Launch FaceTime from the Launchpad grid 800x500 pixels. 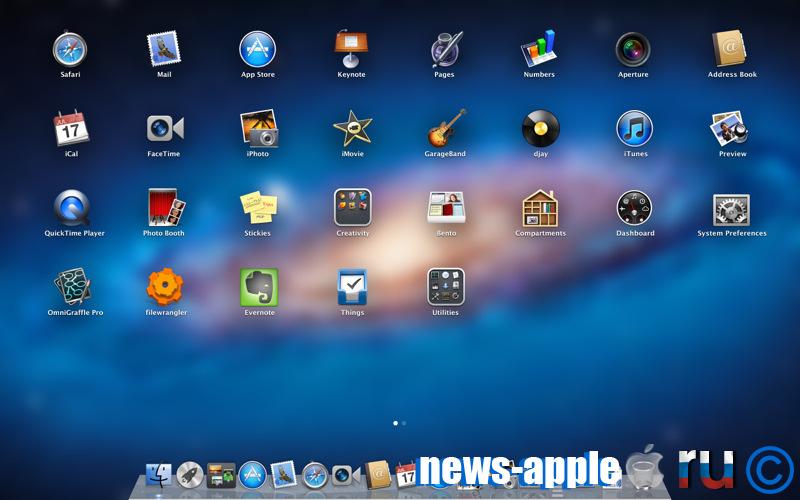click(x=165, y=128)
